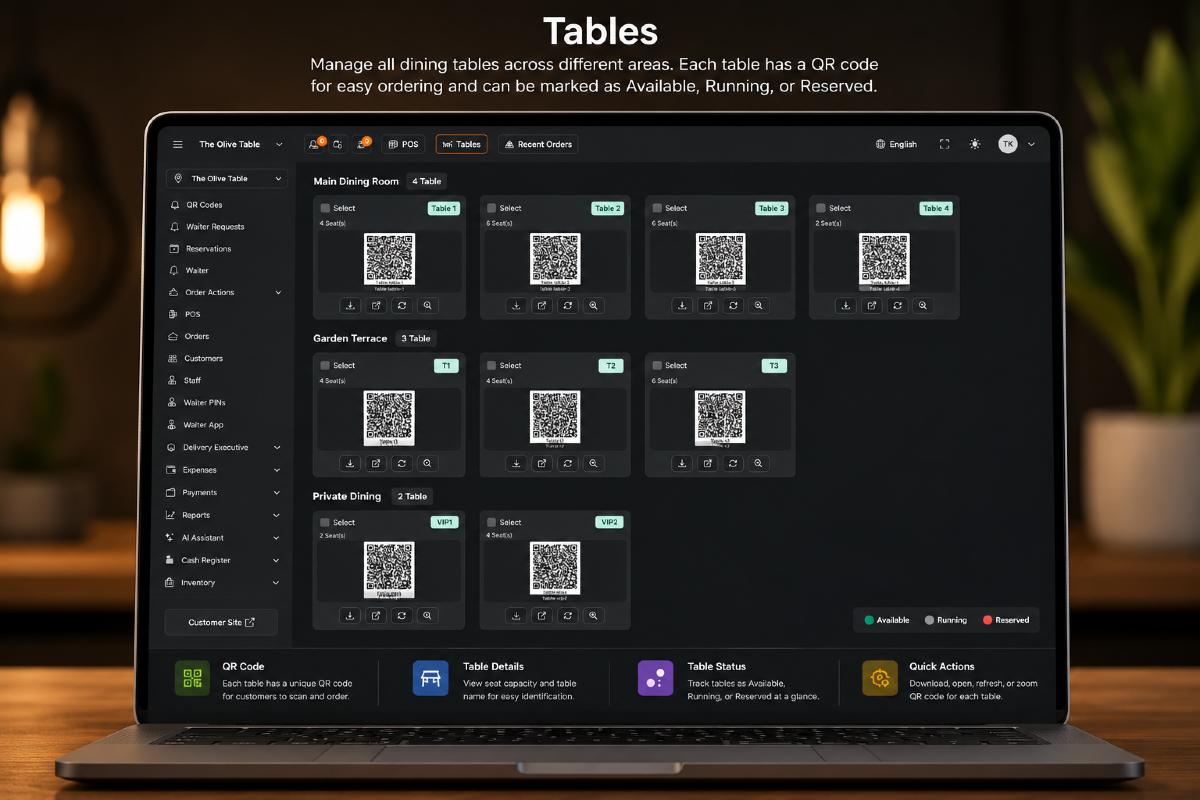The image size is (1200, 800).
Task: Expand the Delivery Executive submenu
Action: 277,447
